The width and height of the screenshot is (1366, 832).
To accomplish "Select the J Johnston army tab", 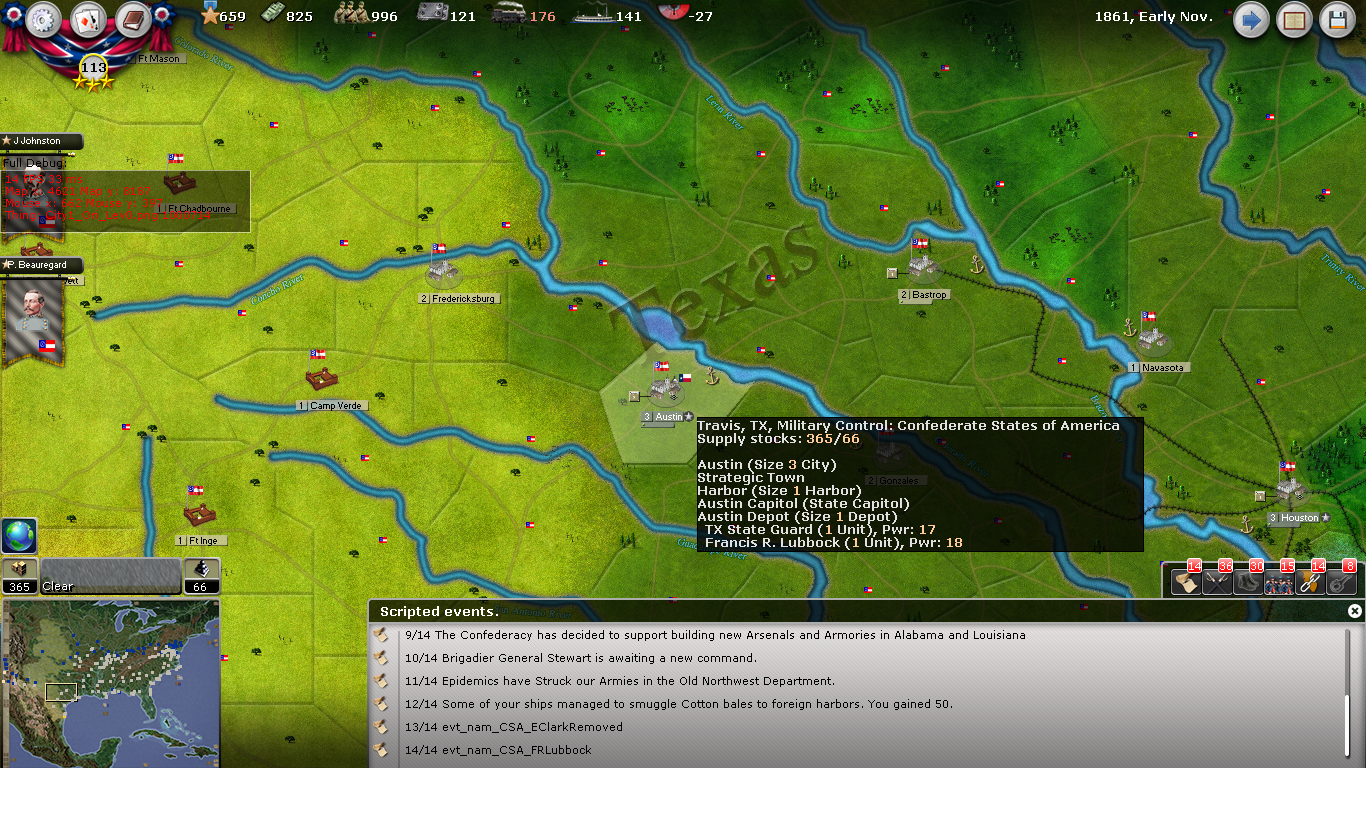I will 40,141.
